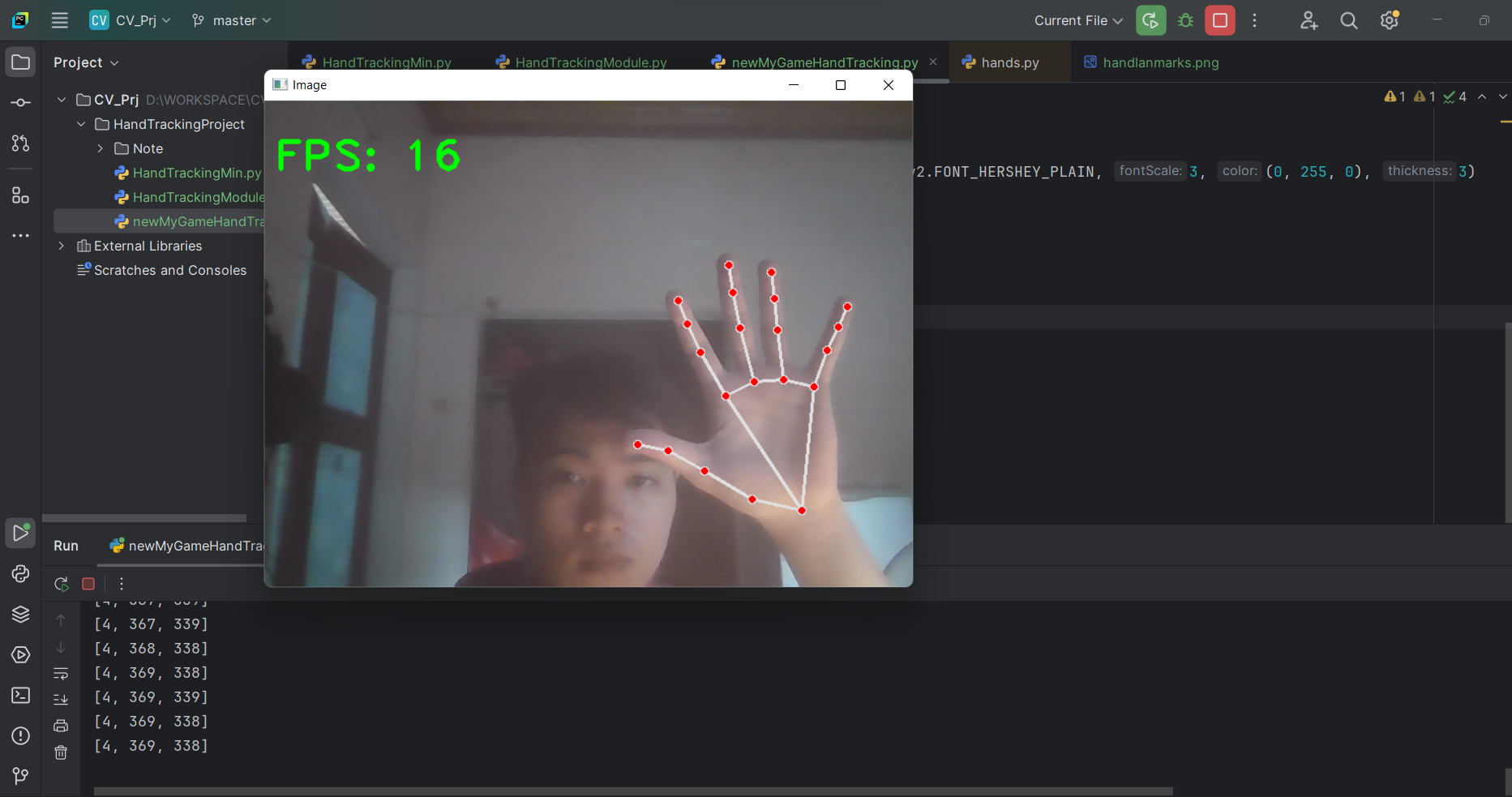
Task: Clear all console output trash icon
Action: tap(61, 752)
